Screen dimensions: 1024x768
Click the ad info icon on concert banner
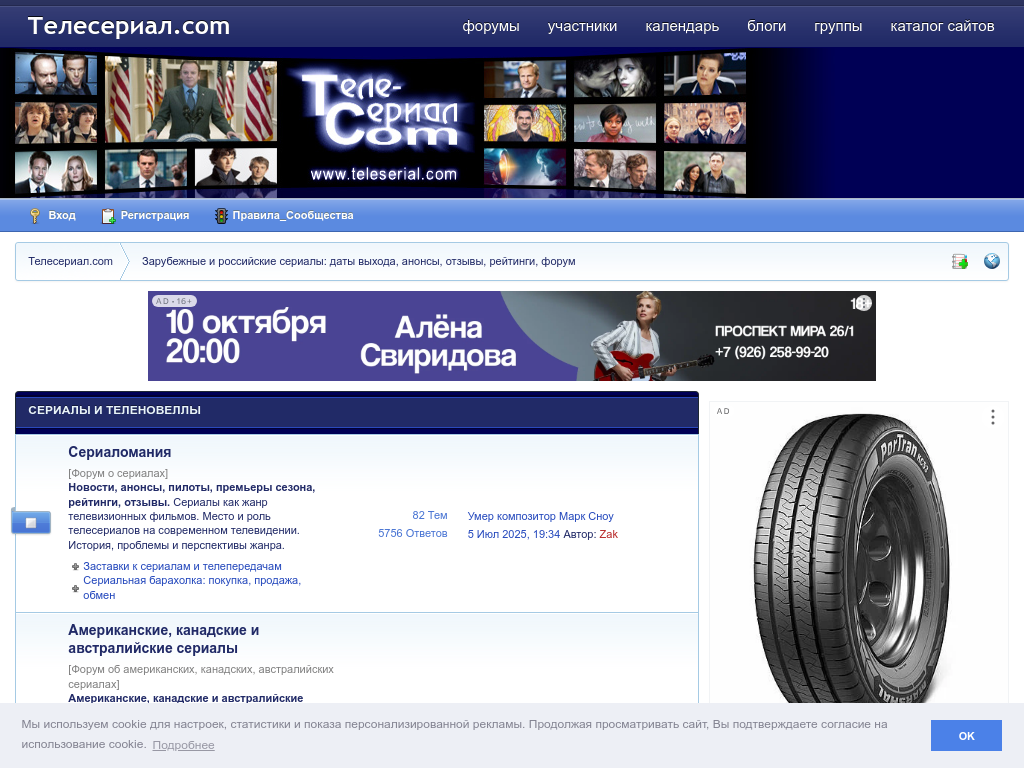862,303
